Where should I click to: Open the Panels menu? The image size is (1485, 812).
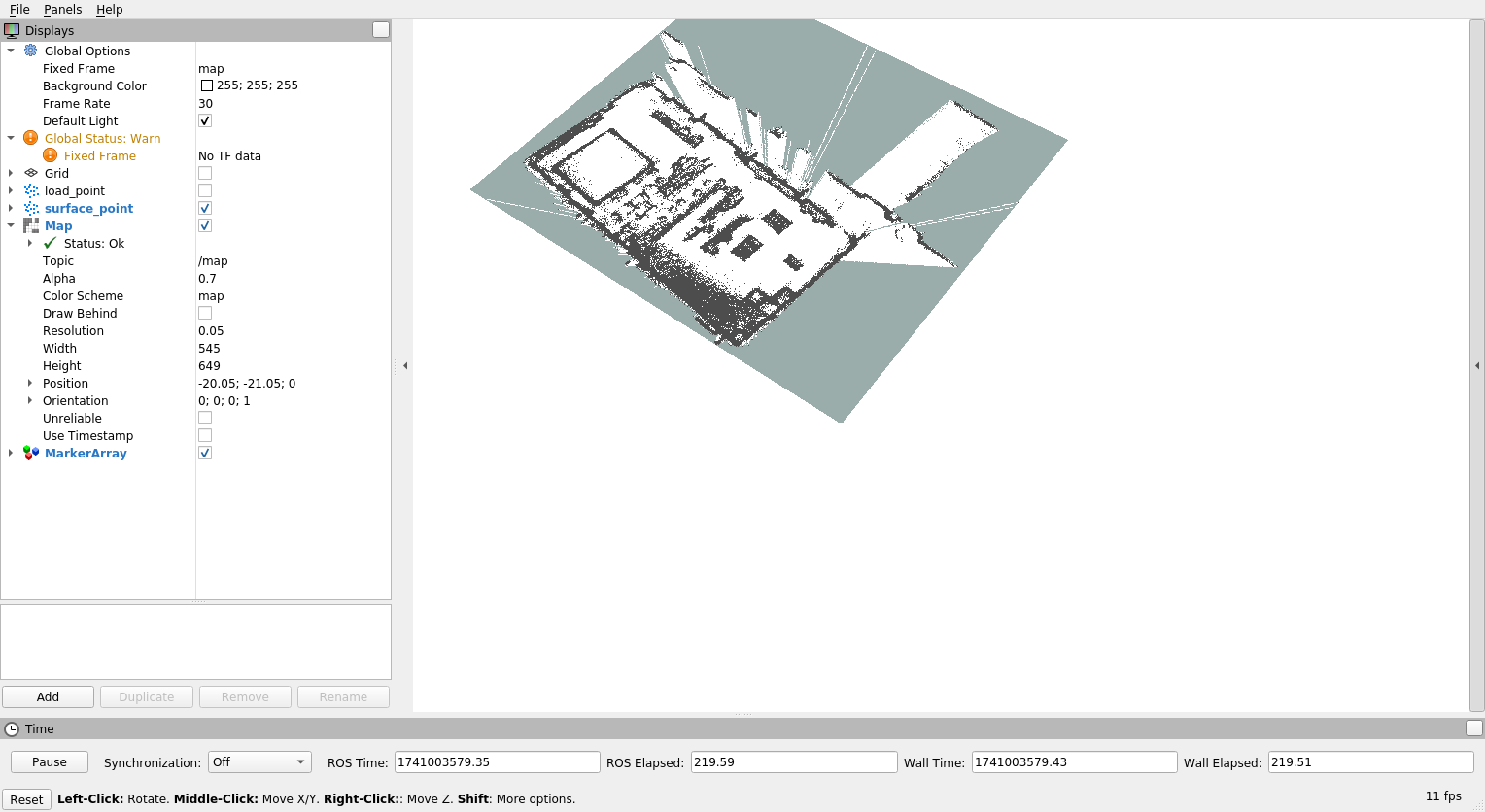point(62,10)
